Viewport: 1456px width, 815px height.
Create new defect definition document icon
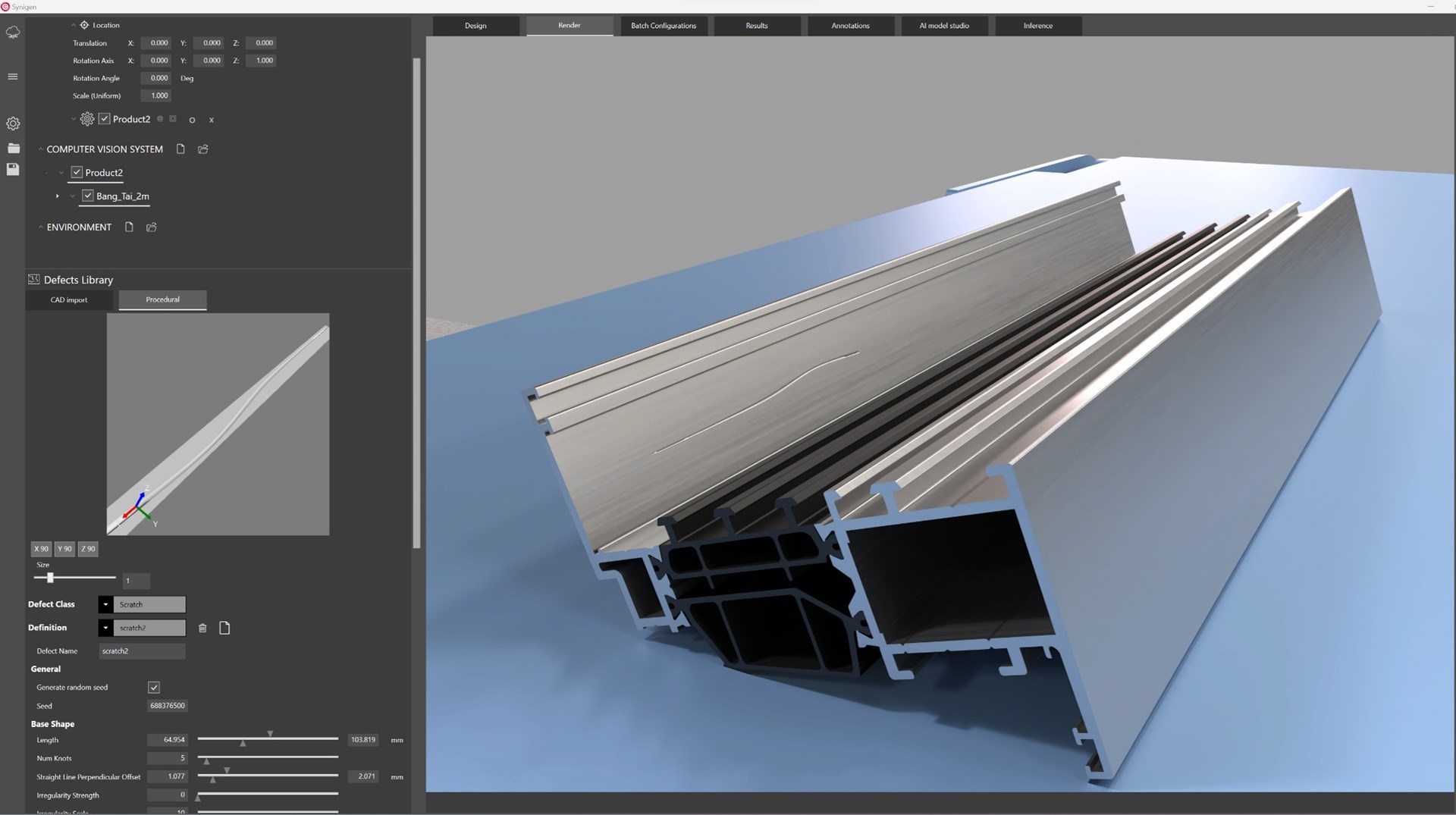coord(224,628)
